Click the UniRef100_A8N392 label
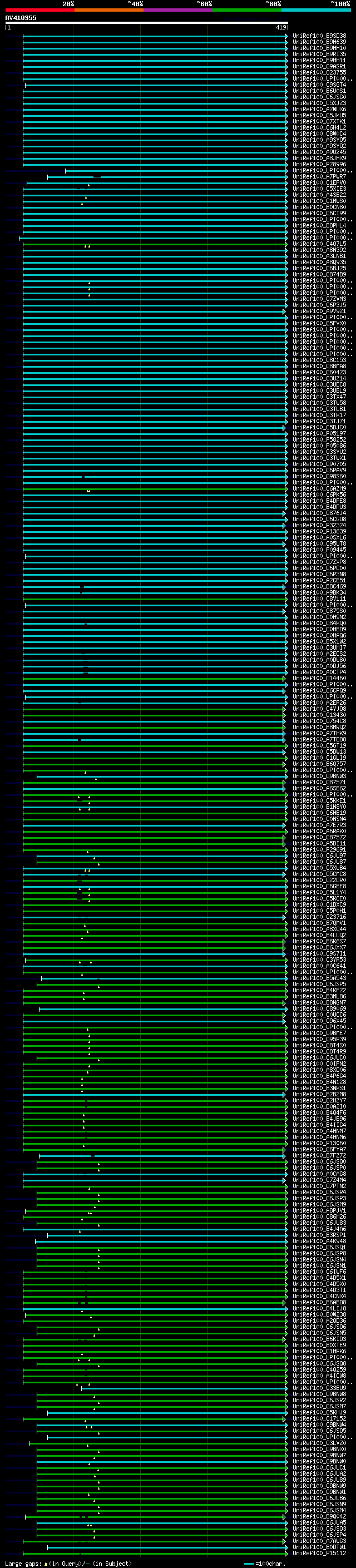Viewport: 356px width, 1568px height. (319, 250)
